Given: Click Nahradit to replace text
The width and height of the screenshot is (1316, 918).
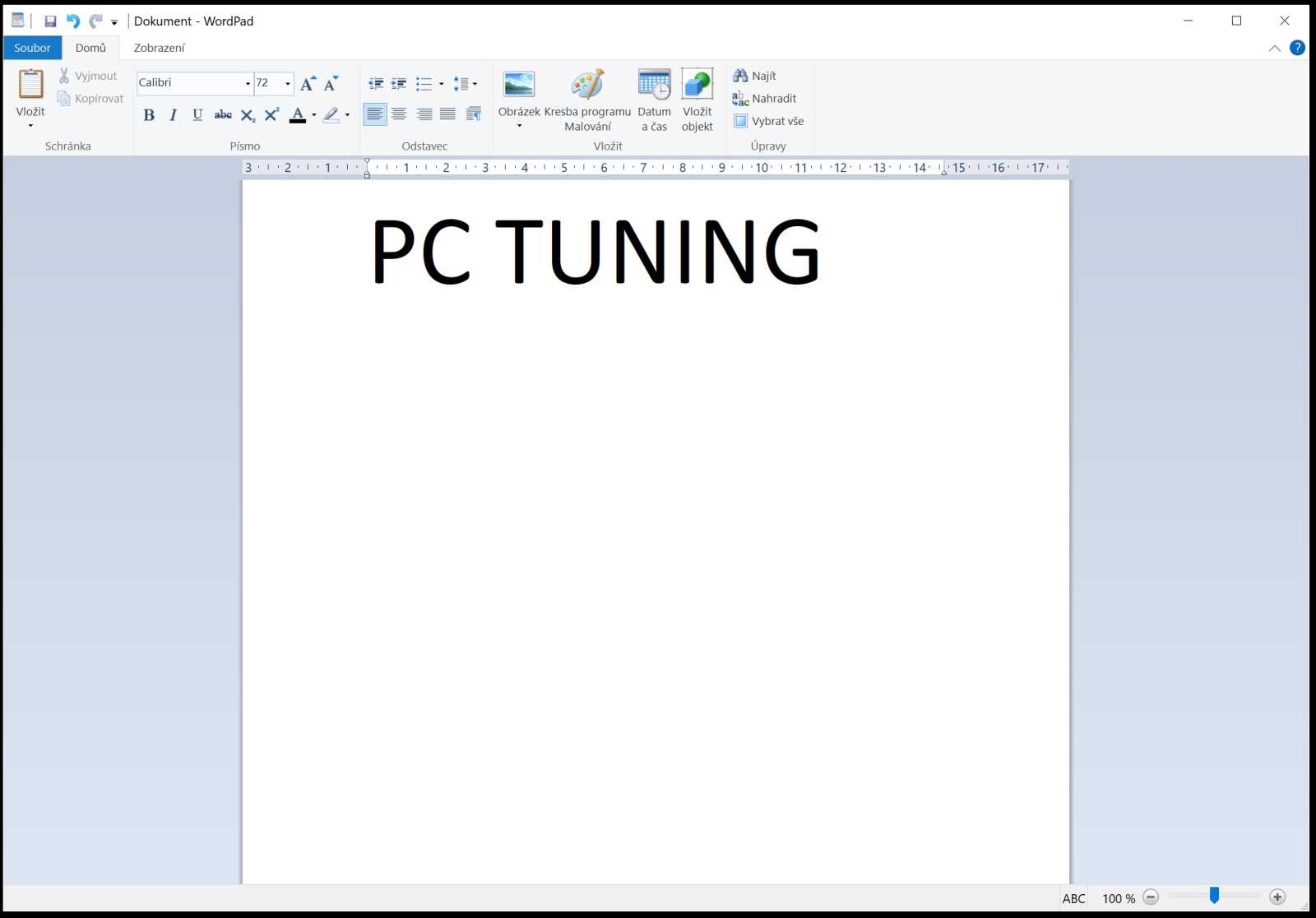Looking at the screenshot, I should (764, 99).
